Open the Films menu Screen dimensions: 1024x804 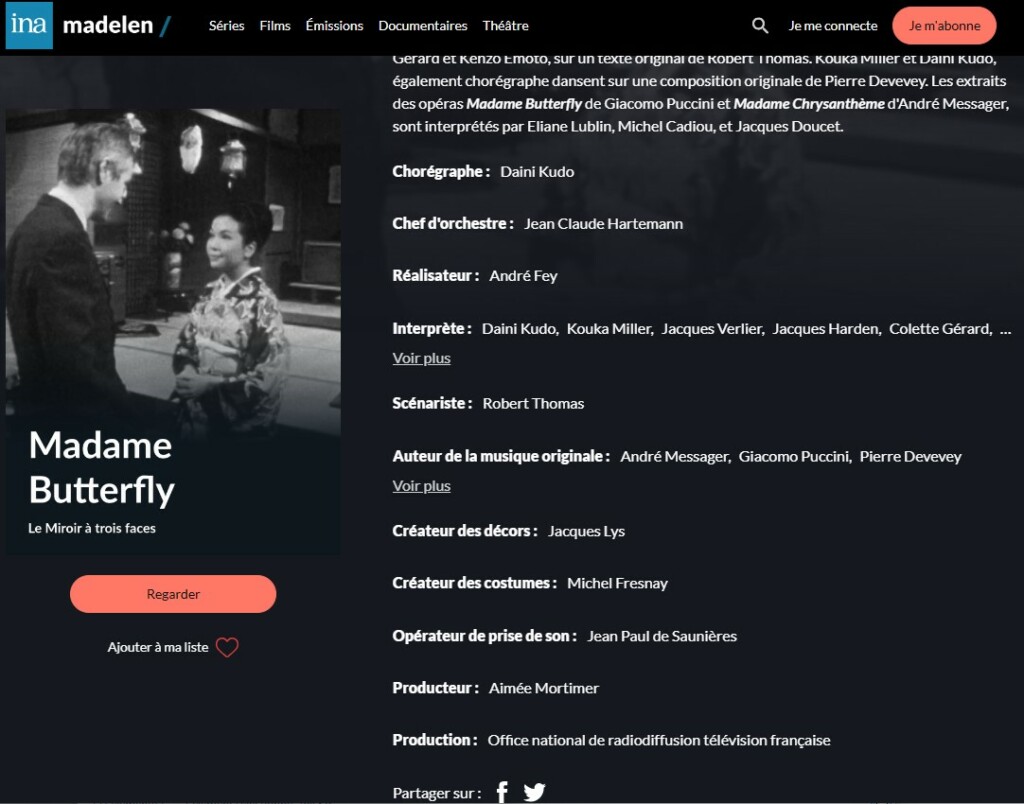pos(275,25)
